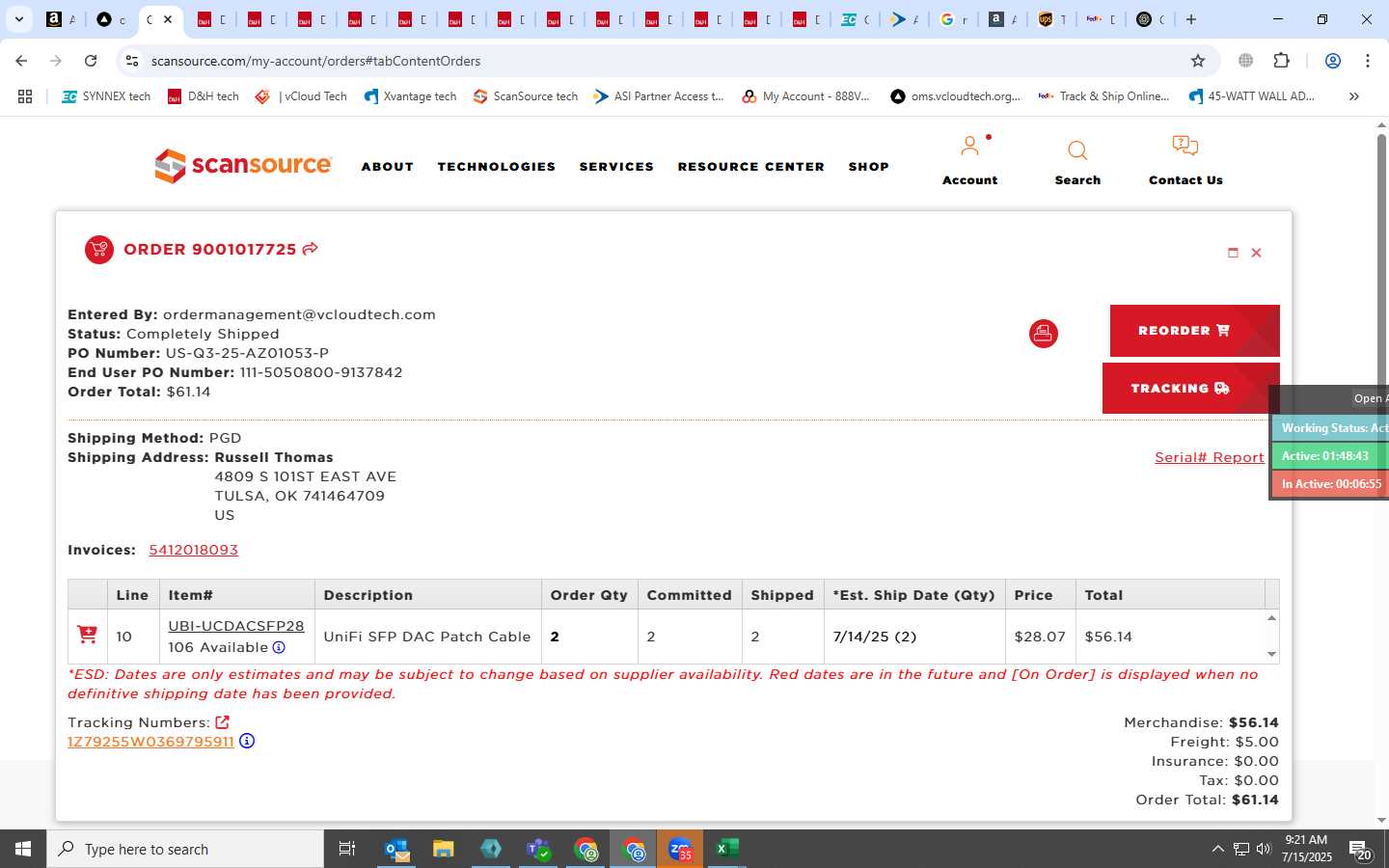The width and height of the screenshot is (1389, 868).
Task: Open the Serial# Report link
Action: click(1210, 457)
